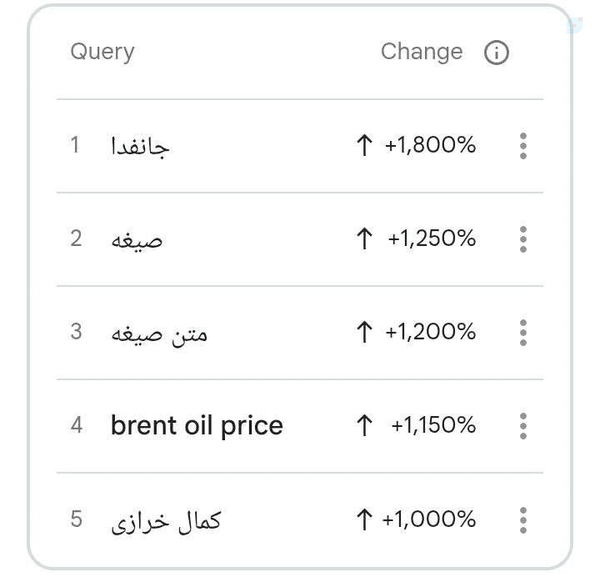This screenshot has height=582, width=600.
Task: Click the Change column header
Action: pyautogui.click(x=422, y=52)
